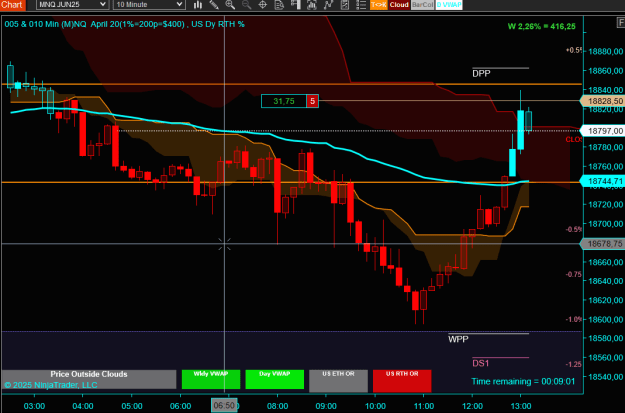Click the DPP pivot label

[481, 74]
